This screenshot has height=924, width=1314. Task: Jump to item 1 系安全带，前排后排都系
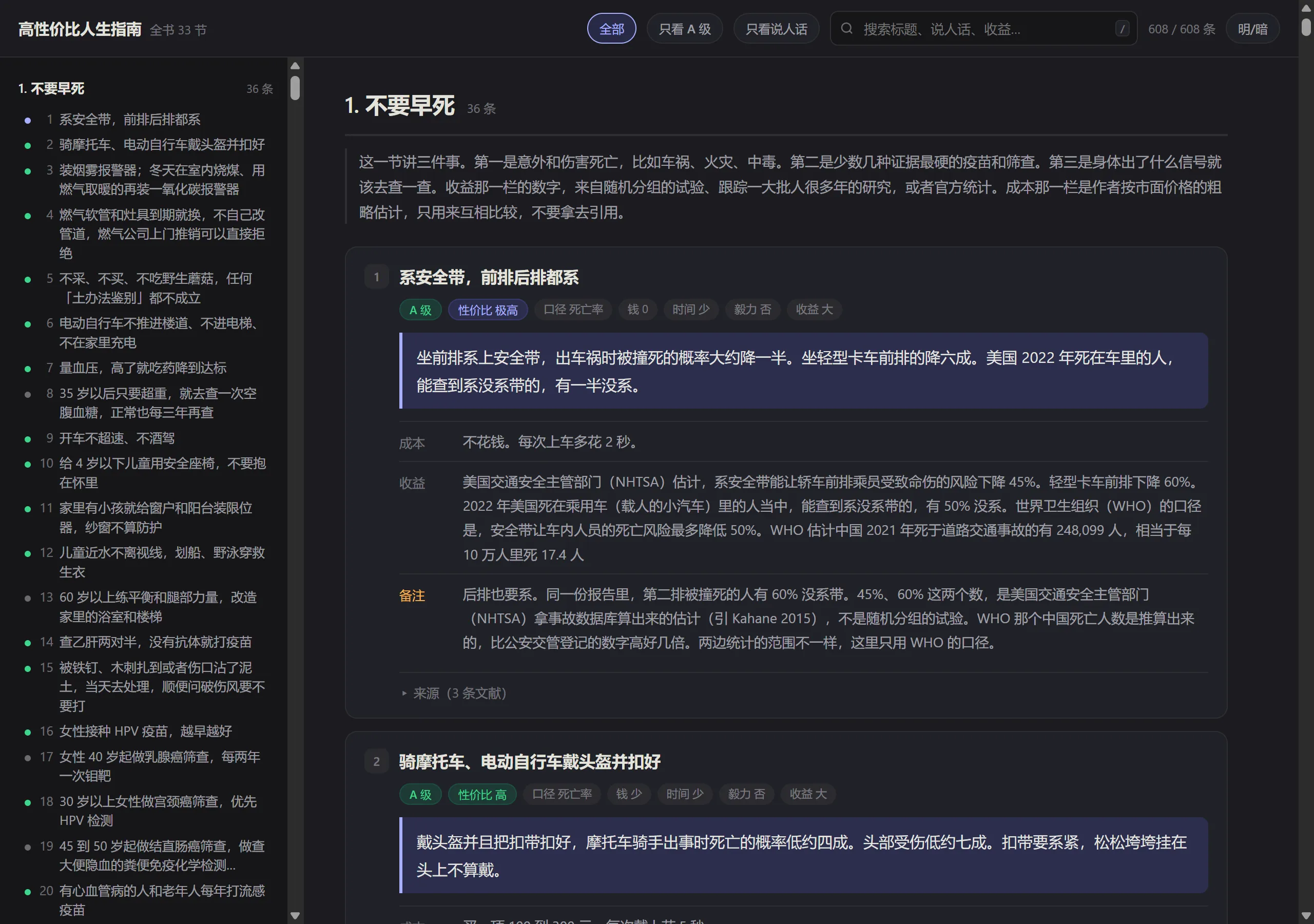tap(145, 120)
